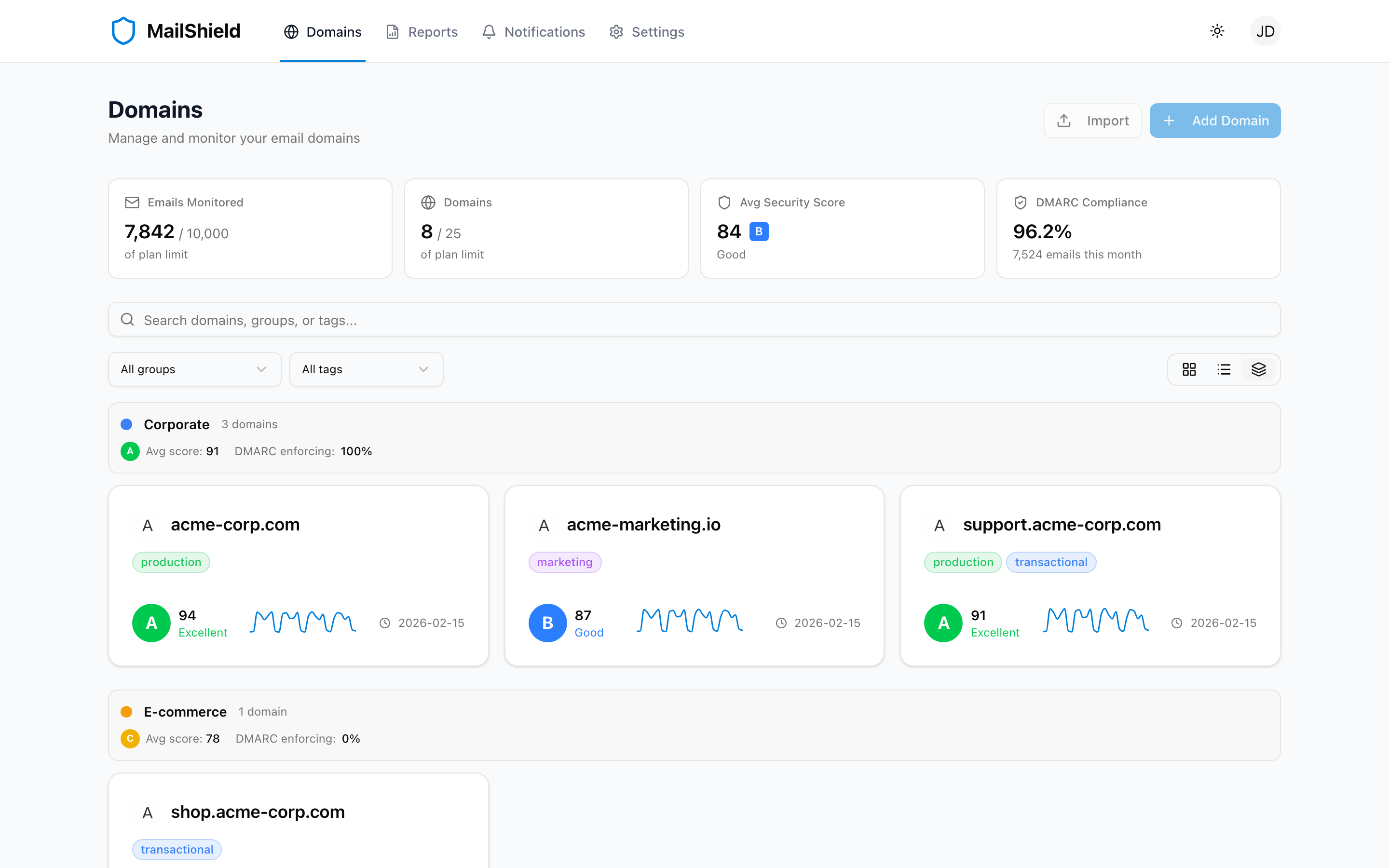Click the orange E-commerce group color dot
This screenshot has width=1389, height=868.
pos(126,712)
